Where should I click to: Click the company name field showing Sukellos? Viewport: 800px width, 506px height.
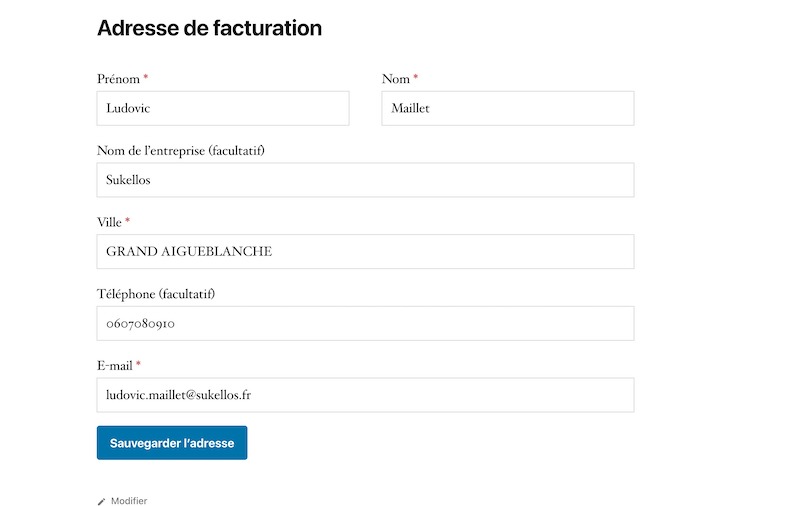click(365, 180)
